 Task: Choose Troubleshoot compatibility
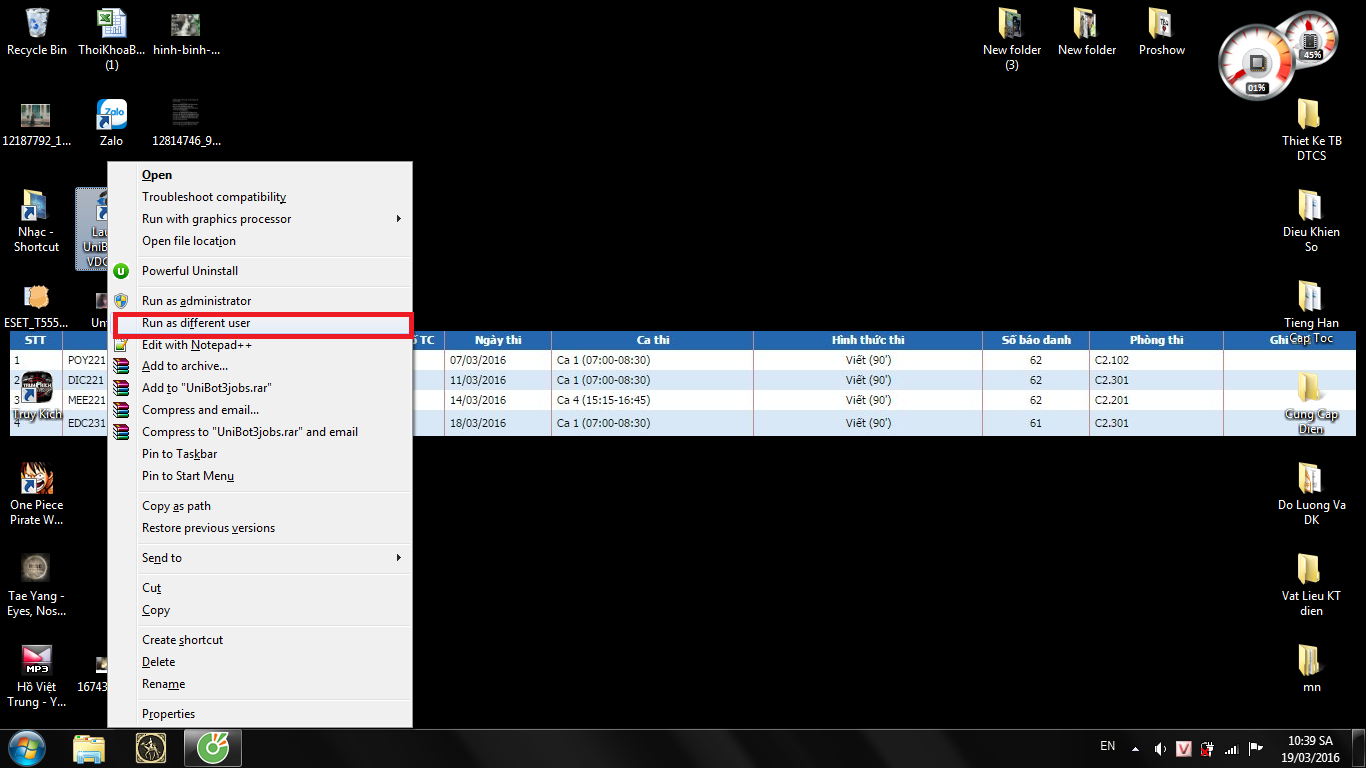pyautogui.click(x=260, y=197)
